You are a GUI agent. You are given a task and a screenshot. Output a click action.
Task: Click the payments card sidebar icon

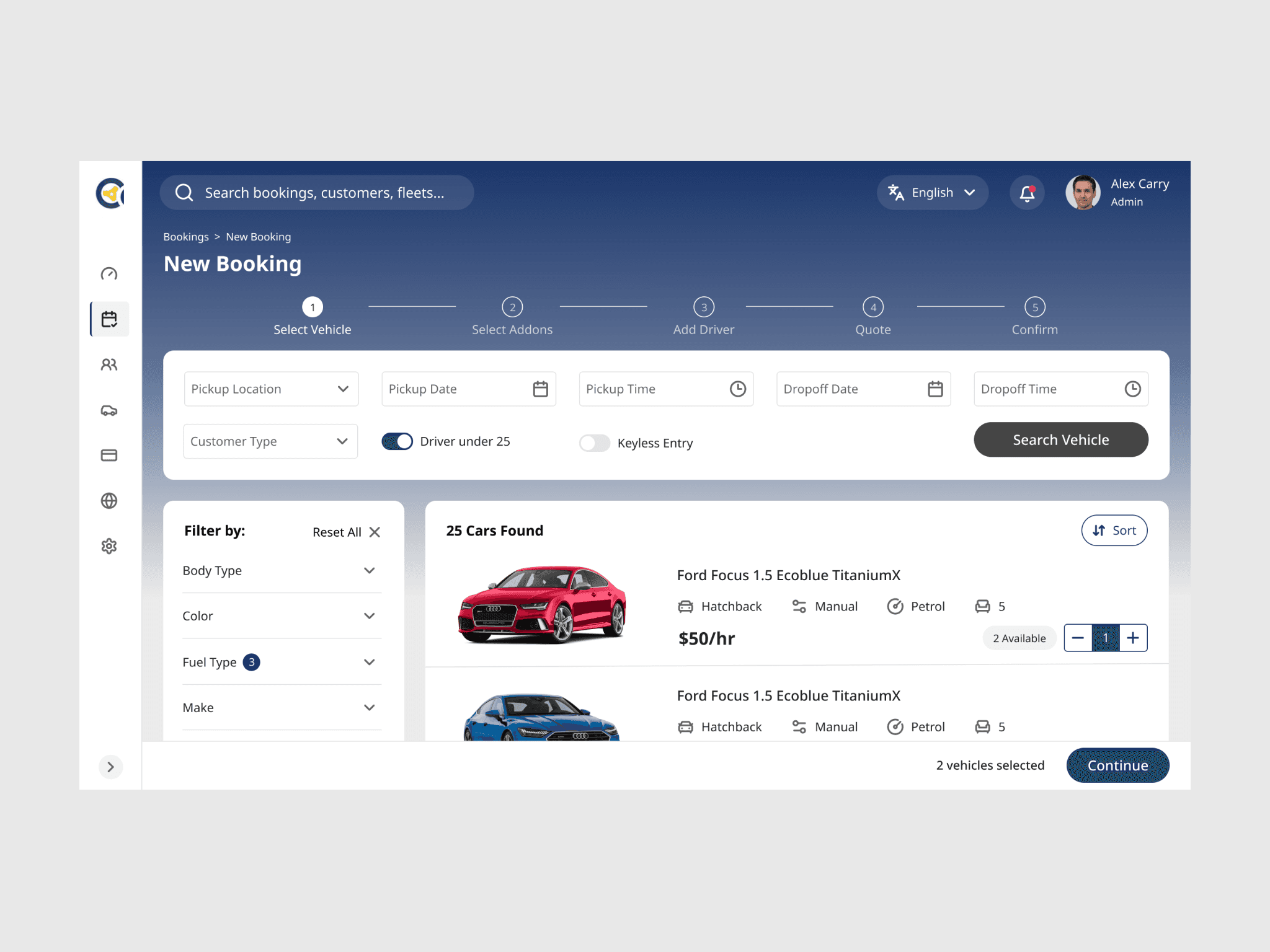(109, 456)
